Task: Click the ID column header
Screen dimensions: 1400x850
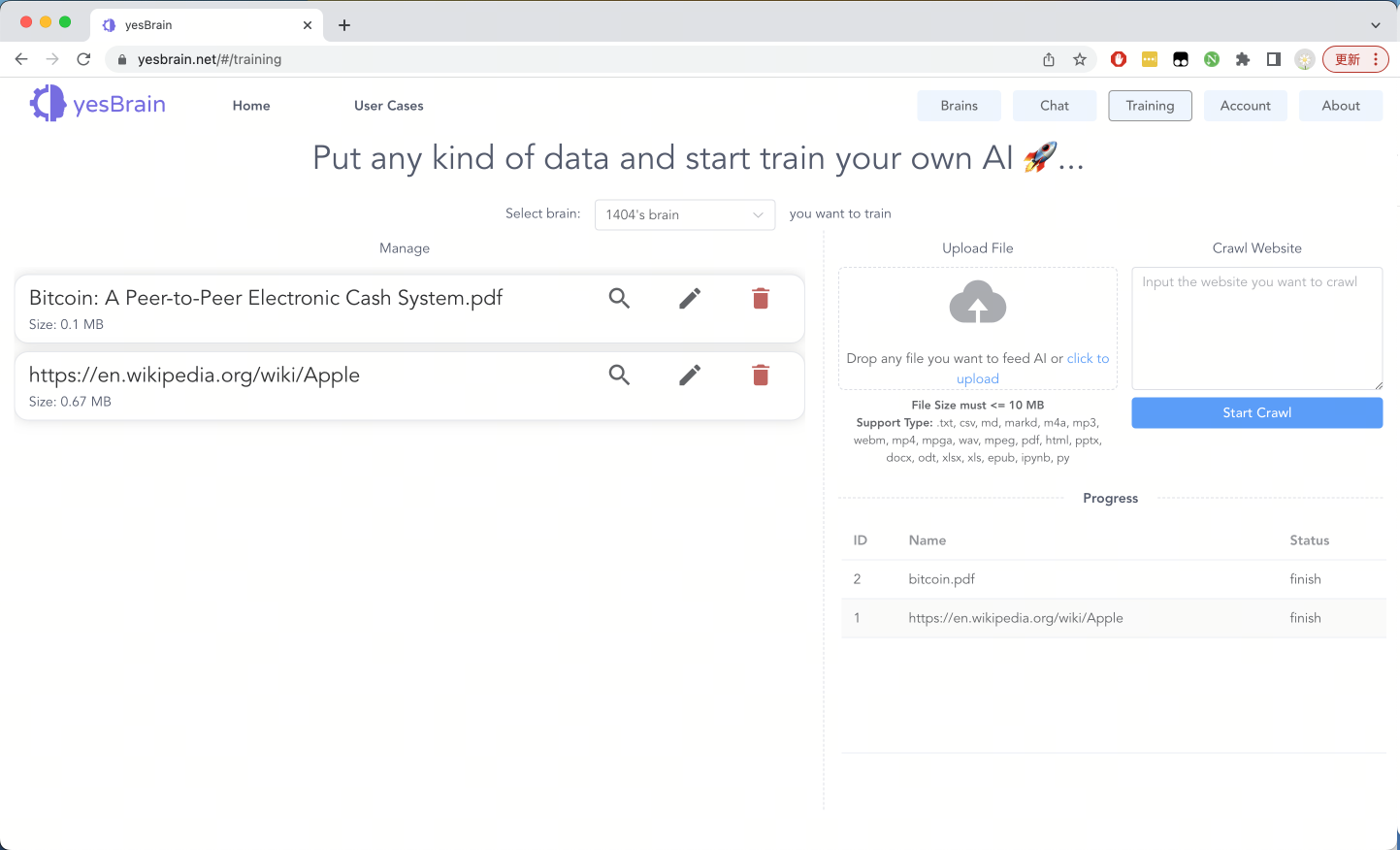Action: click(861, 540)
